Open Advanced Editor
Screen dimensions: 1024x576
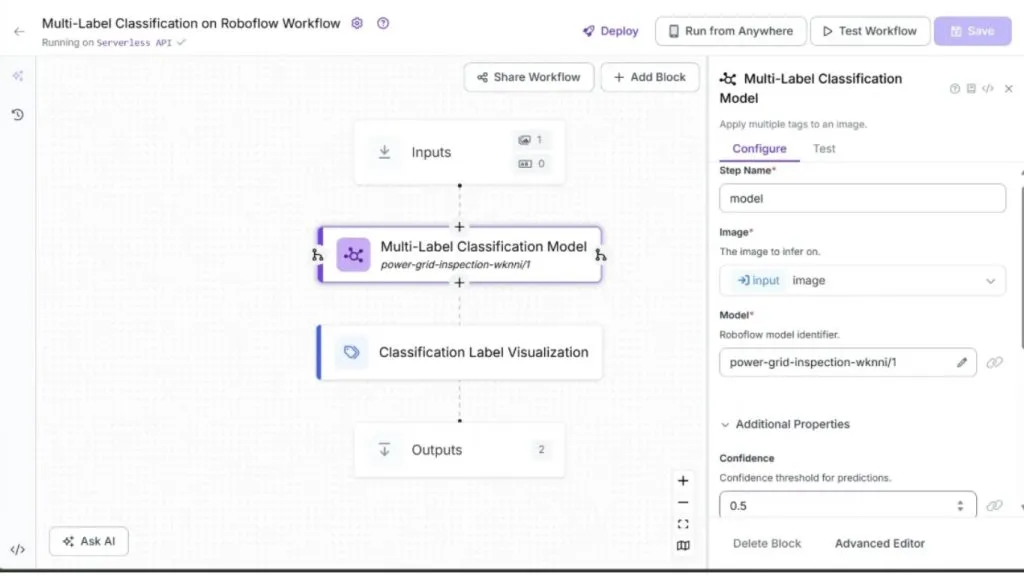tap(880, 544)
